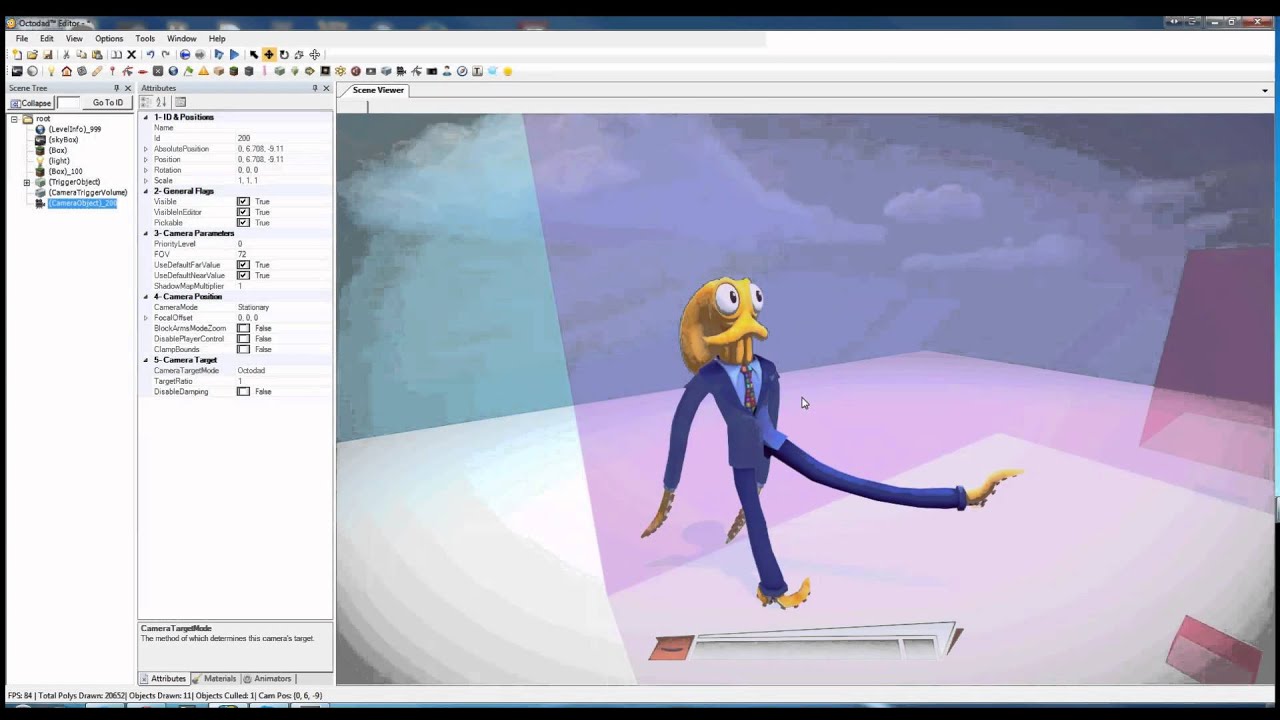Image resolution: width=1280 pixels, height=720 pixels.
Task: Toggle the UseDefaultNearValue checkbox
Action: tap(243, 275)
